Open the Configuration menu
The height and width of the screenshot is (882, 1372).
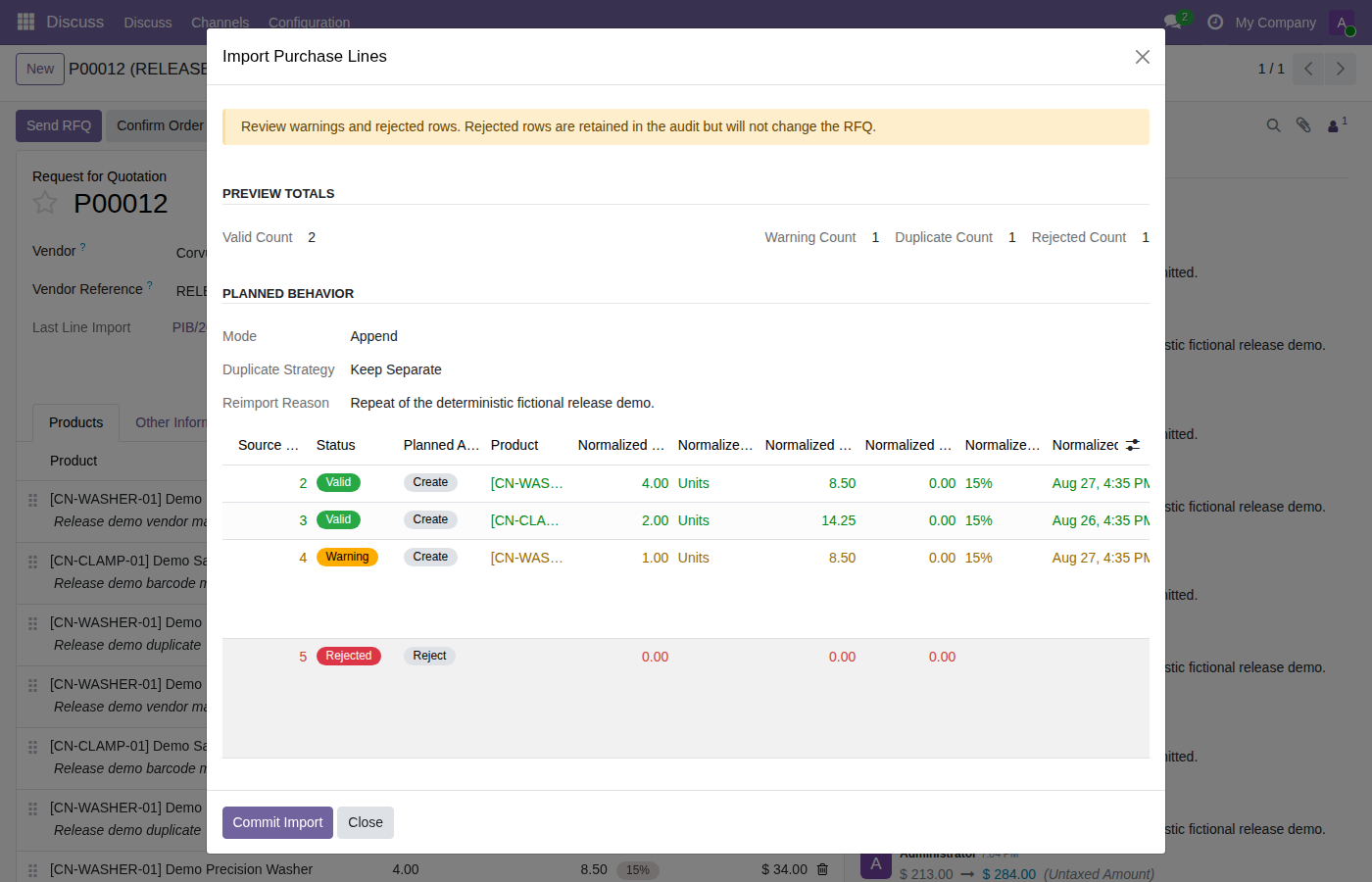[x=309, y=23]
